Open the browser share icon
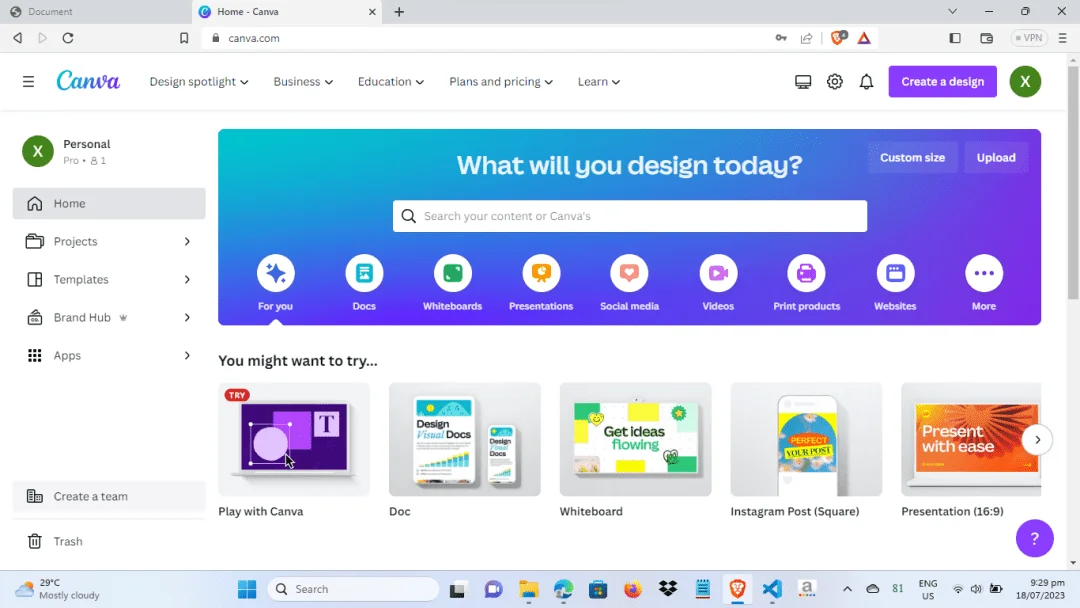 tap(807, 38)
